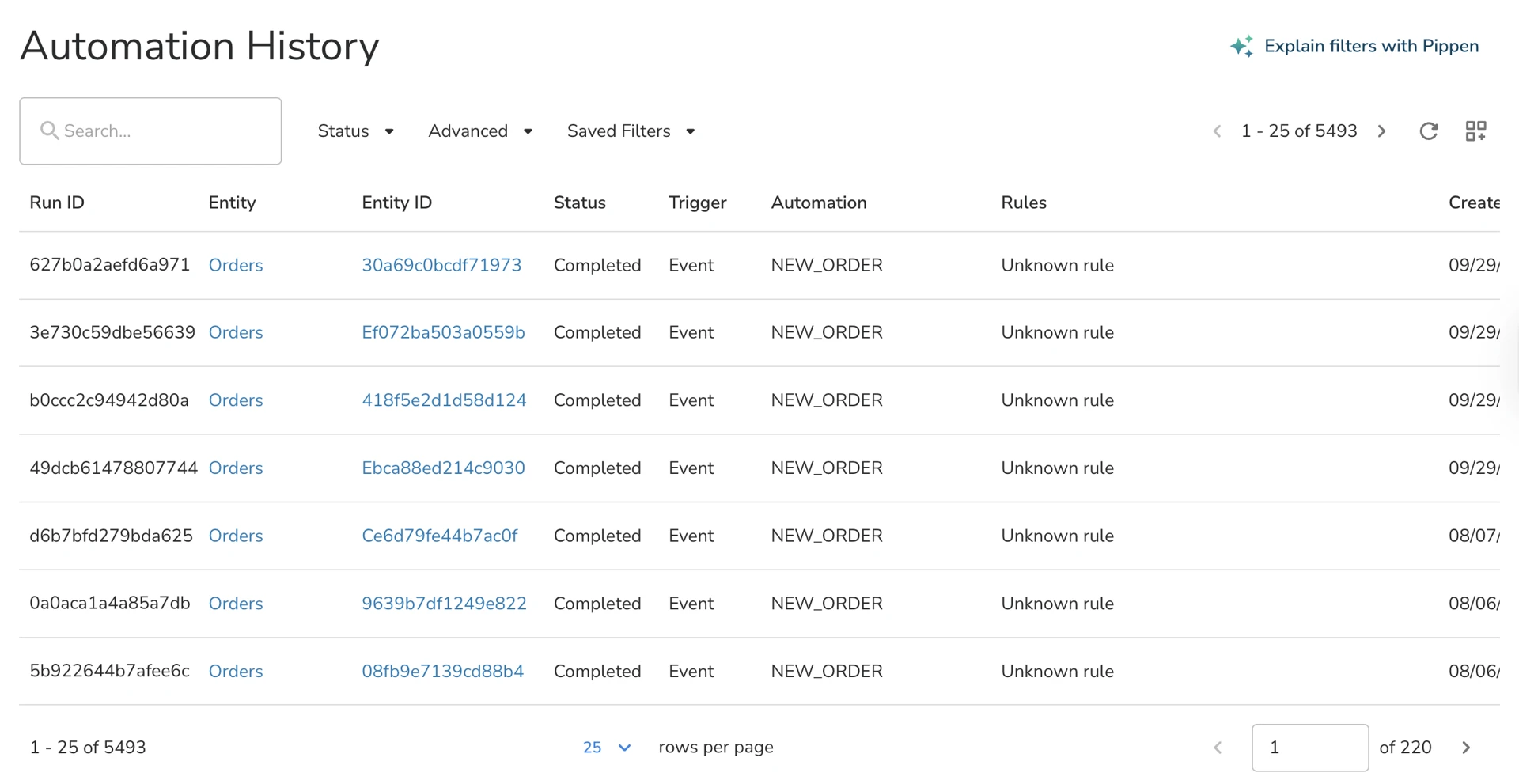
Task: Click the refresh icon
Action: click(1428, 131)
